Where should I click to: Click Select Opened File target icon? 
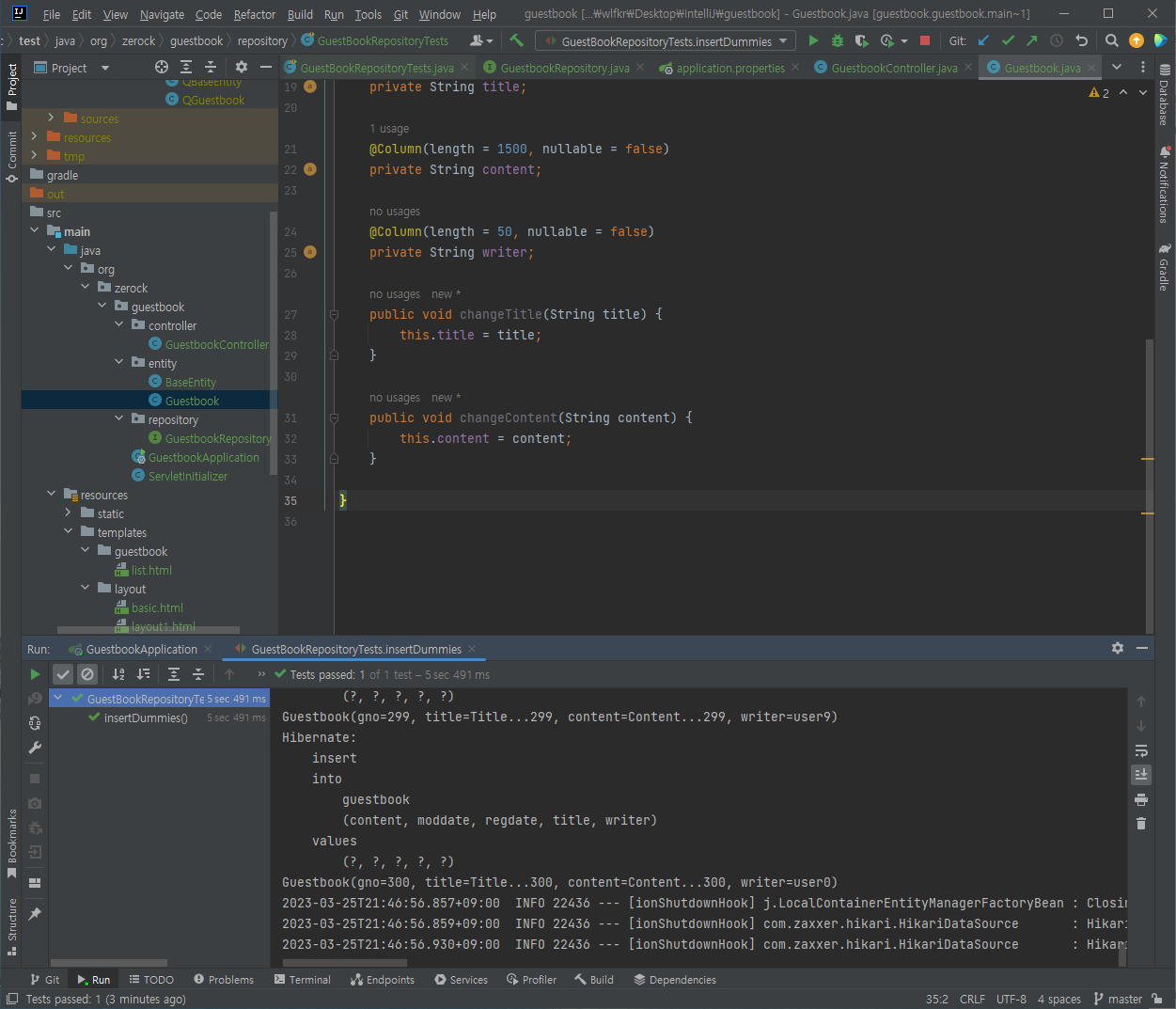162,68
